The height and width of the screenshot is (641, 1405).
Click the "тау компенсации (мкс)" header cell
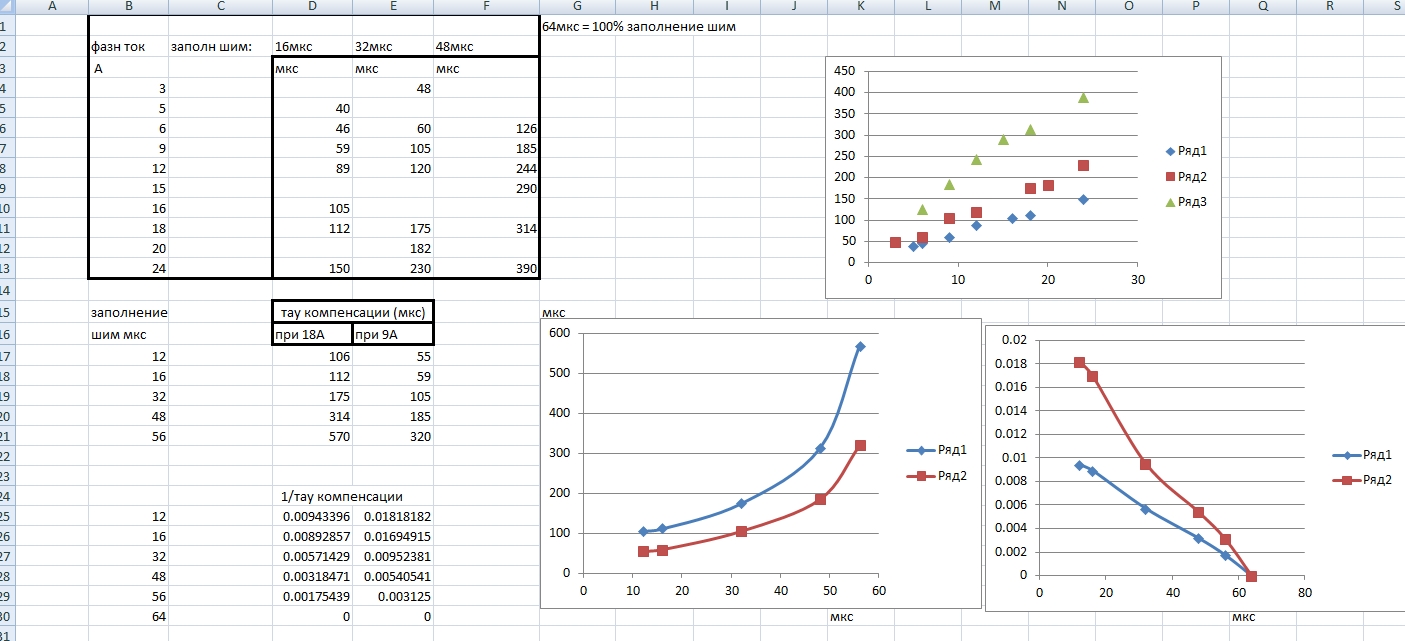point(353,312)
